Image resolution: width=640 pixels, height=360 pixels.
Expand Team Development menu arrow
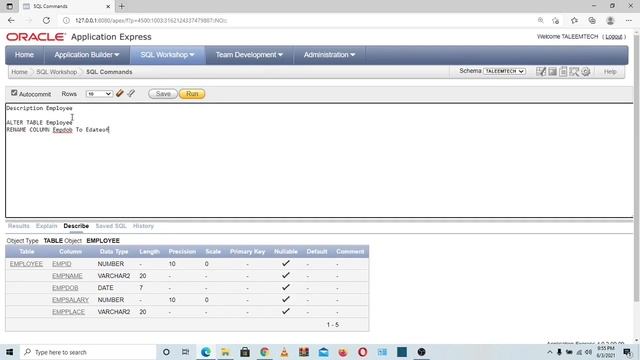[280, 55]
